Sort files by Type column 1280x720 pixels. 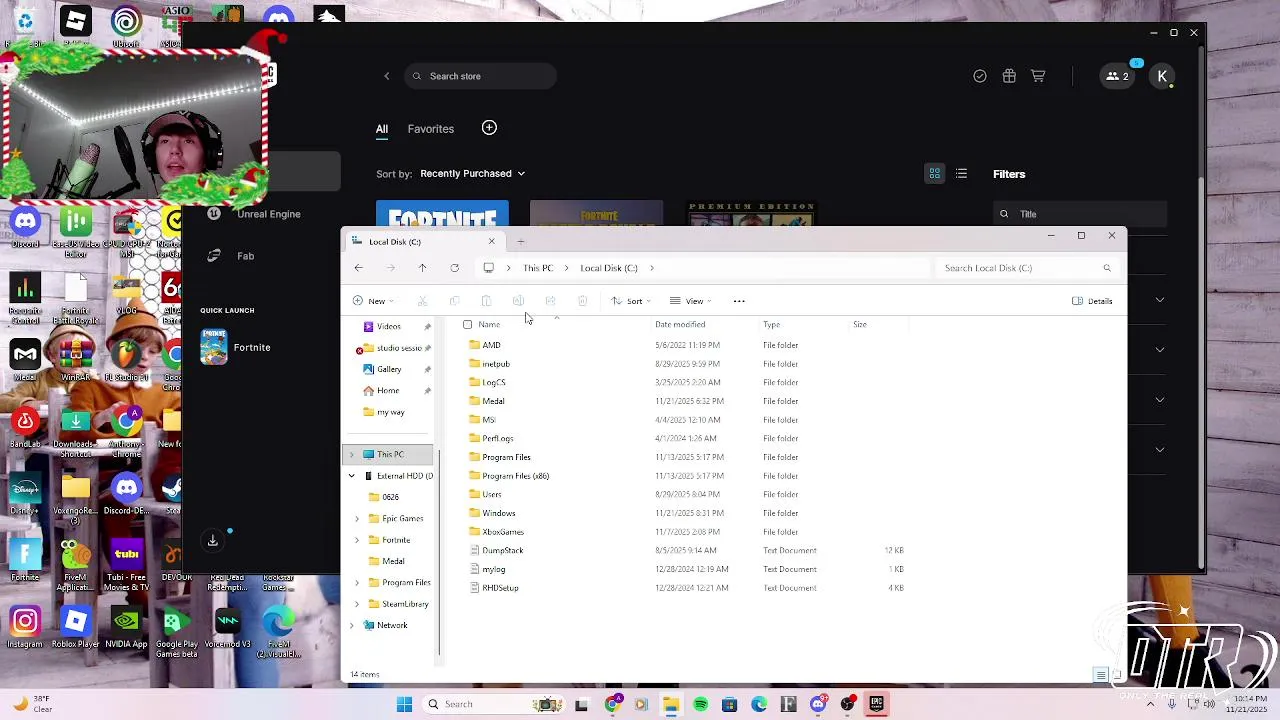[771, 324]
